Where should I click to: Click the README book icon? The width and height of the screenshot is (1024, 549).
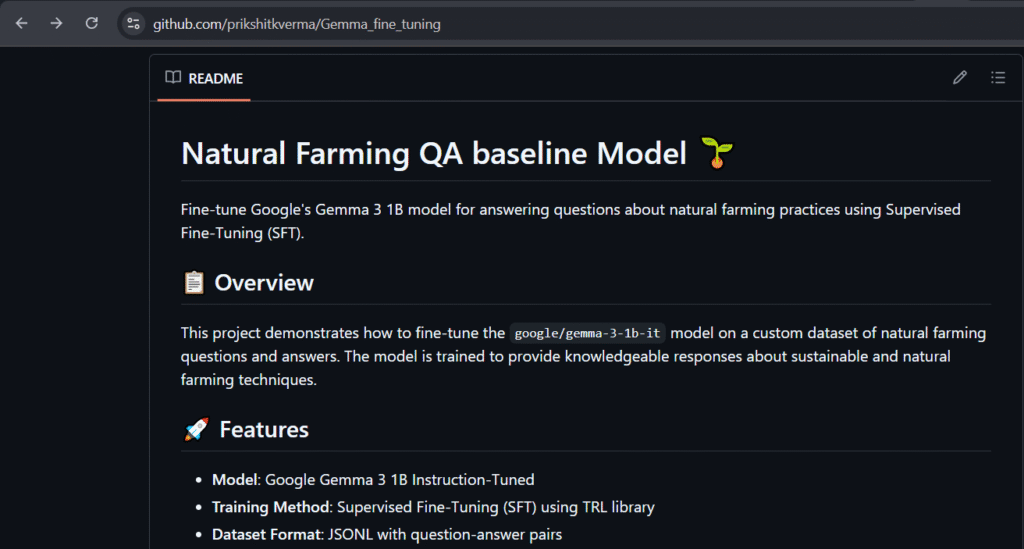[x=173, y=78]
